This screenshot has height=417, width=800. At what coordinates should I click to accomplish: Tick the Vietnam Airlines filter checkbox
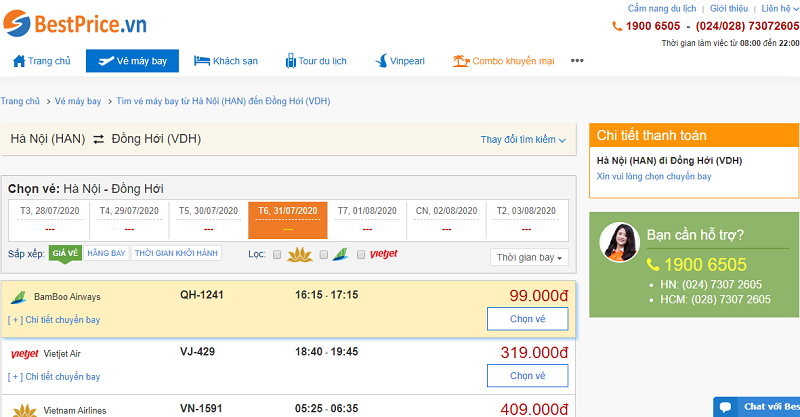(x=277, y=254)
